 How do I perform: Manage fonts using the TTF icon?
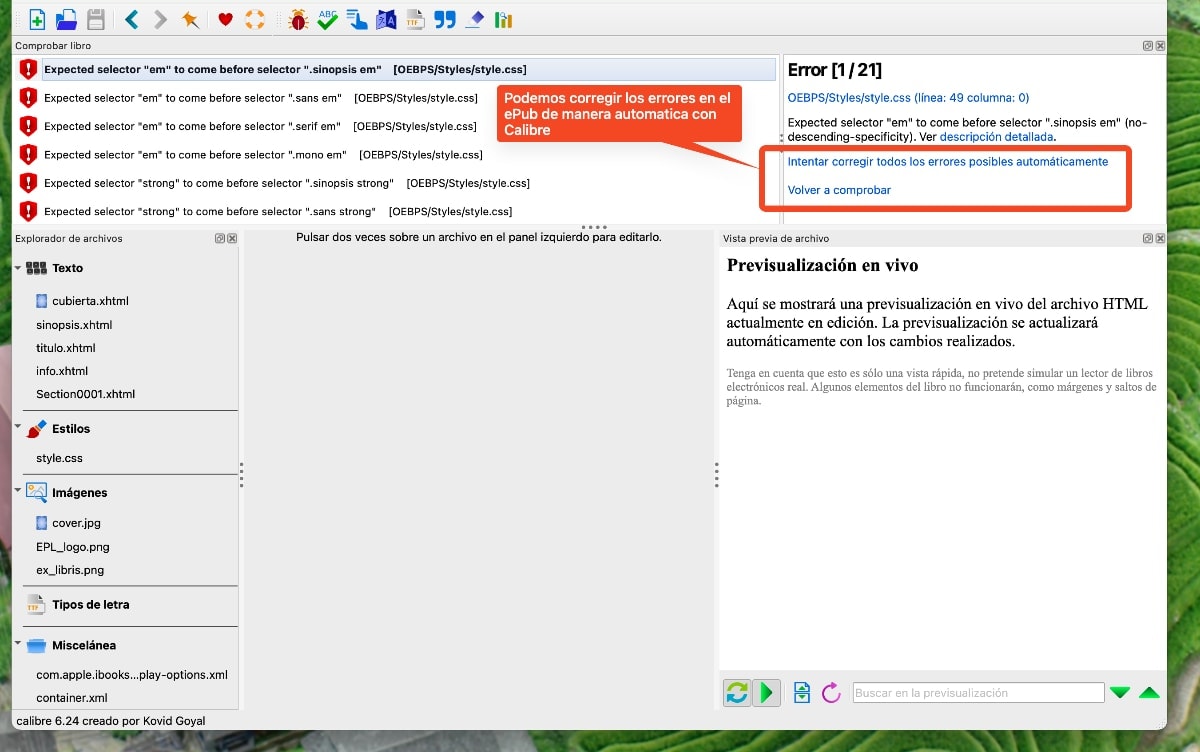pos(414,19)
